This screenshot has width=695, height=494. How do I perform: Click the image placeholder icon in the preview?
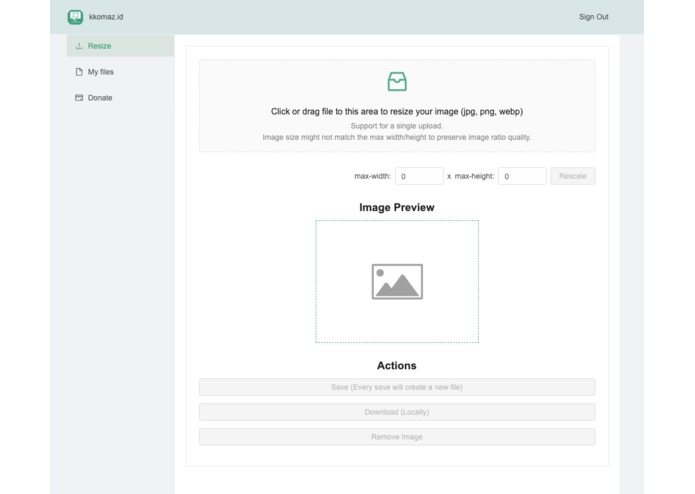pyautogui.click(x=397, y=282)
